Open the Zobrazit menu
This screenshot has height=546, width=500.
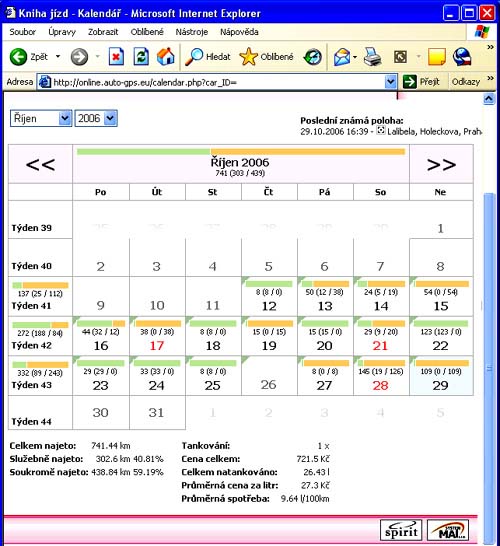click(103, 32)
